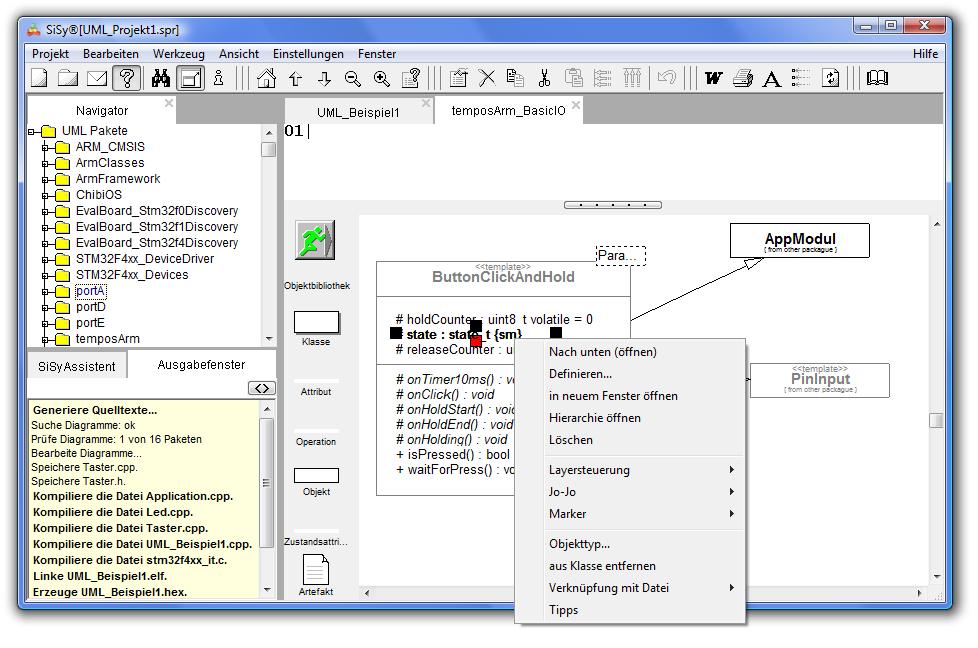The image size is (978, 648).
Task: Click the binoculars search icon in toolbar
Action: point(161,78)
